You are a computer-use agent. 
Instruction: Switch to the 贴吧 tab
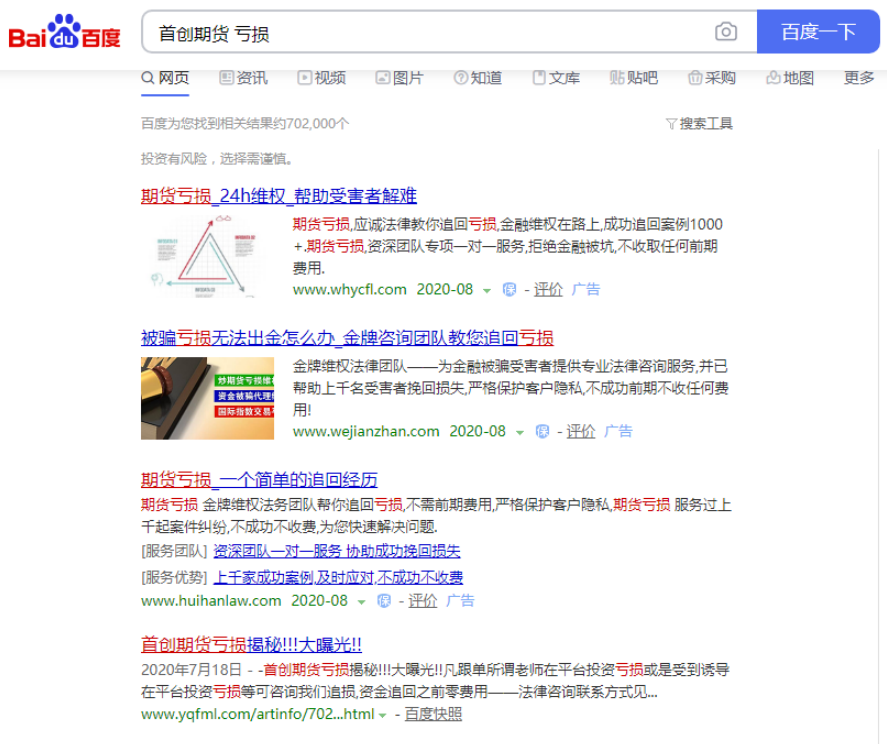click(x=634, y=78)
